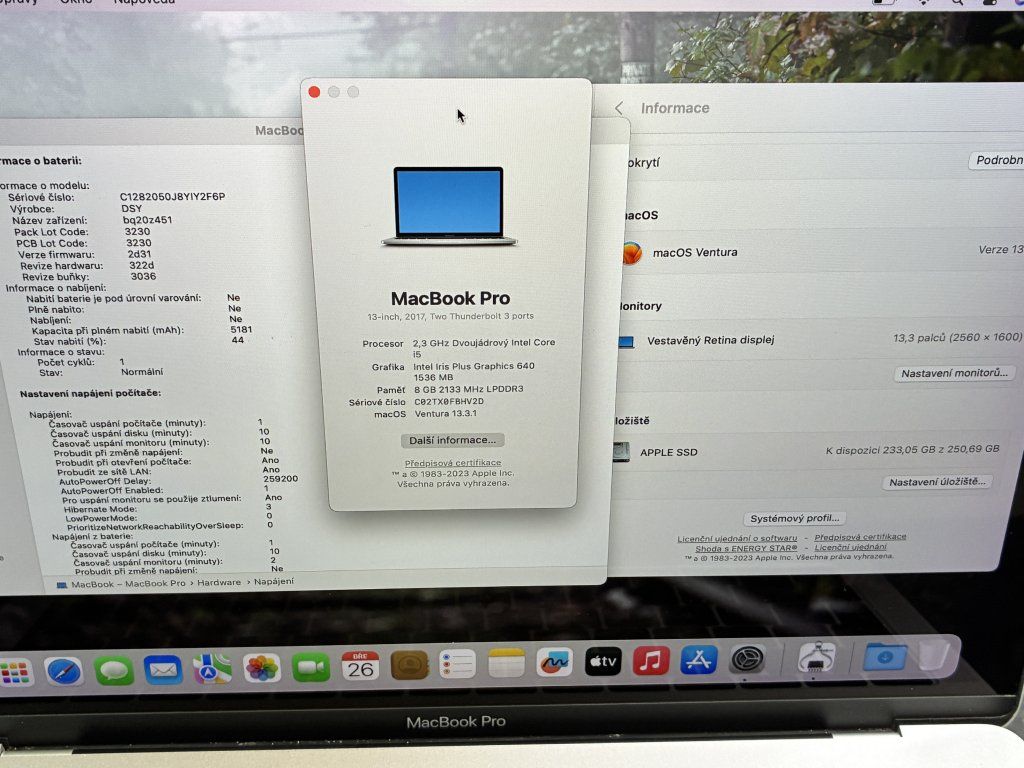This screenshot has width=1024, height=768.
Task: Open the Předpisová certifikace link in About window
Action: pos(453,463)
